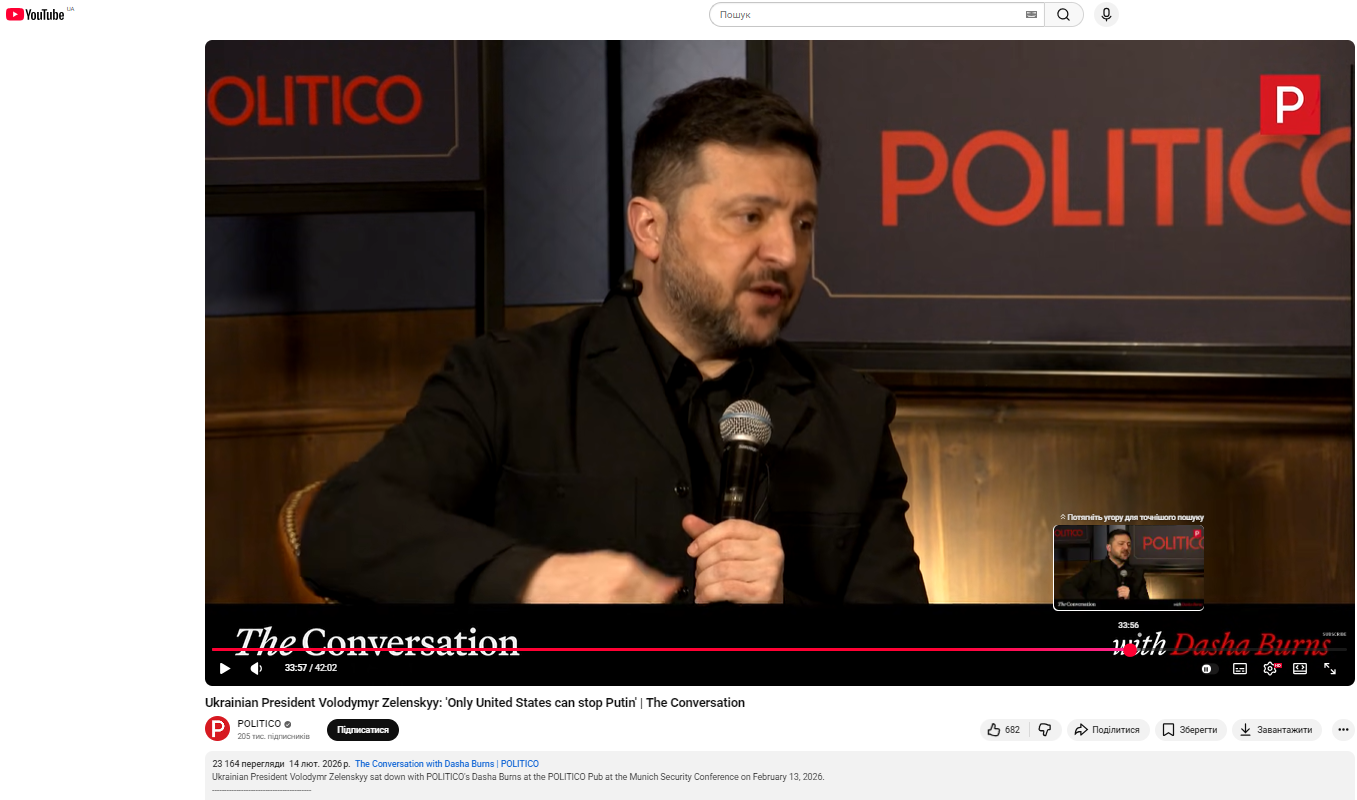This screenshot has height=800, width=1357.
Task: Go to the YouTube home logo
Action: point(36,14)
